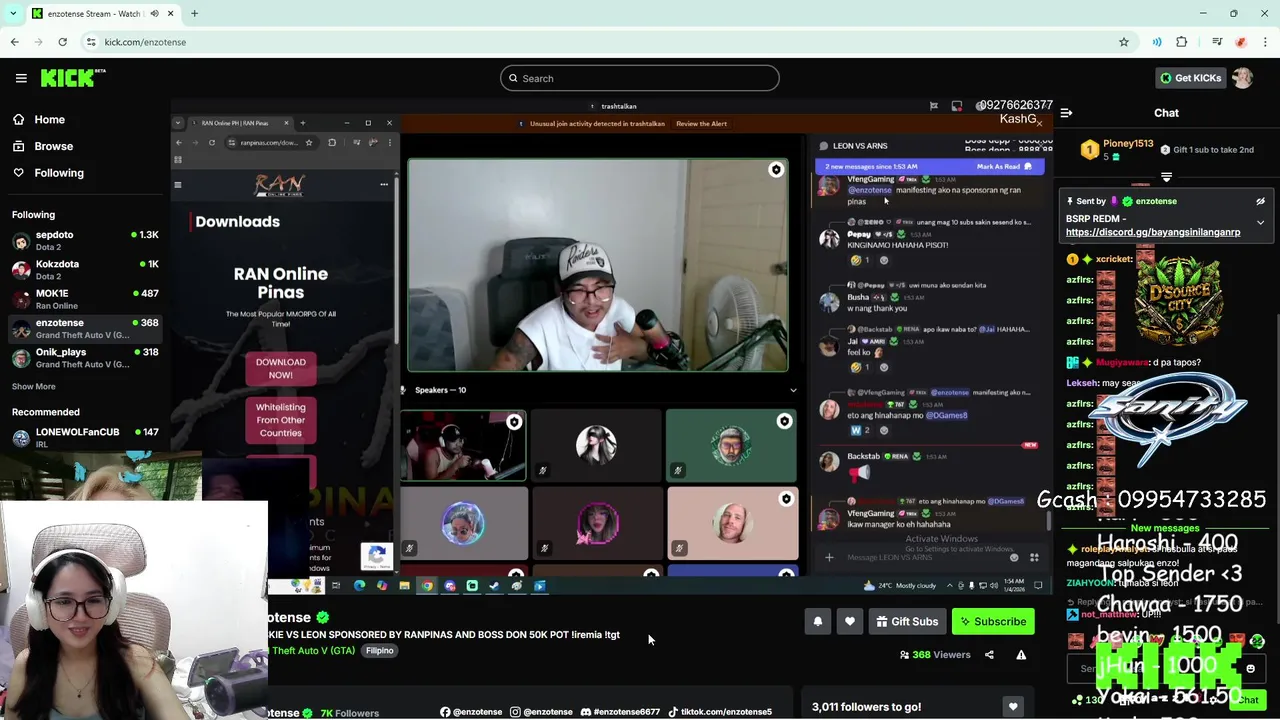Screen dimensions: 1280x720
Task: Click the streamed taskbar Steam icon
Action: click(494, 586)
